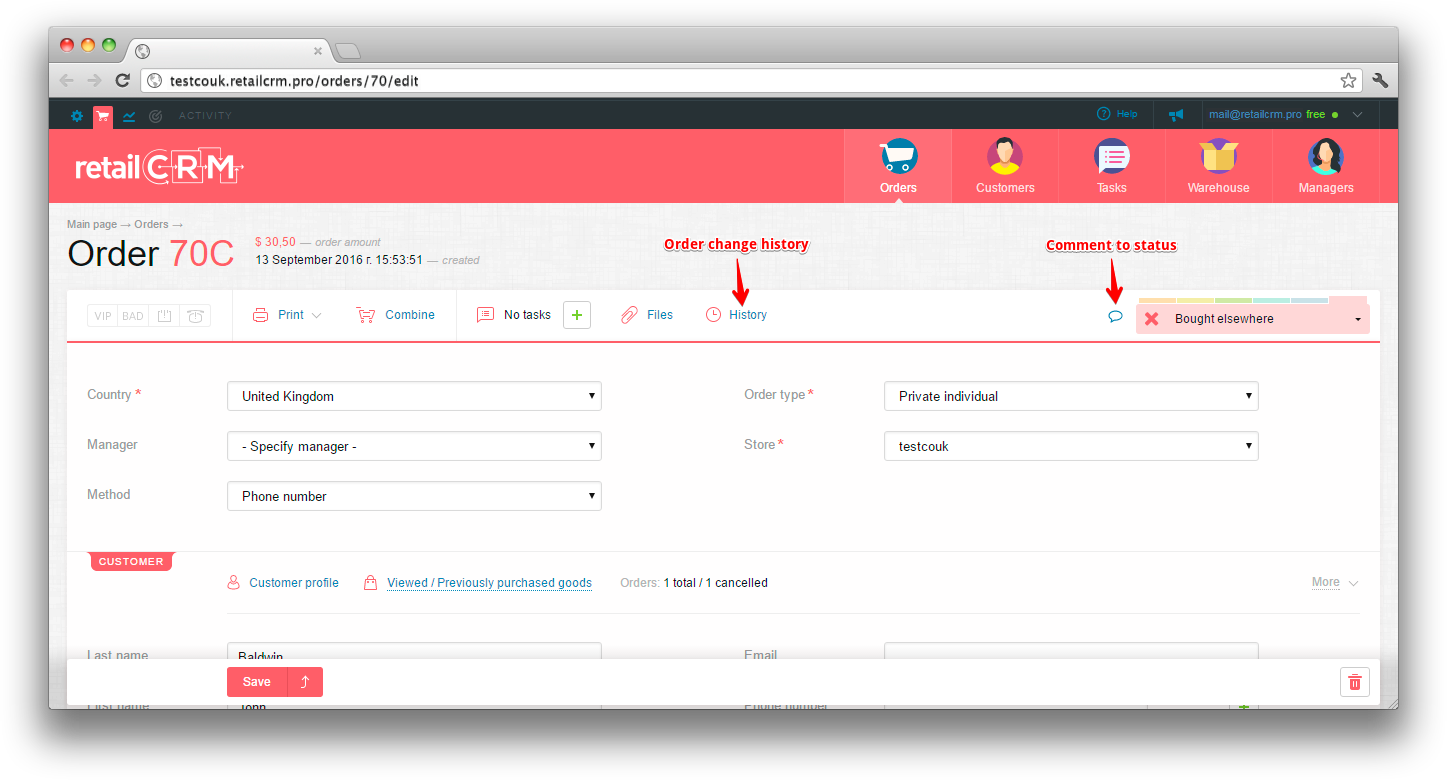Screen dimensions: 1447x780
Task: Click the browser back arrow
Action: 66,80
